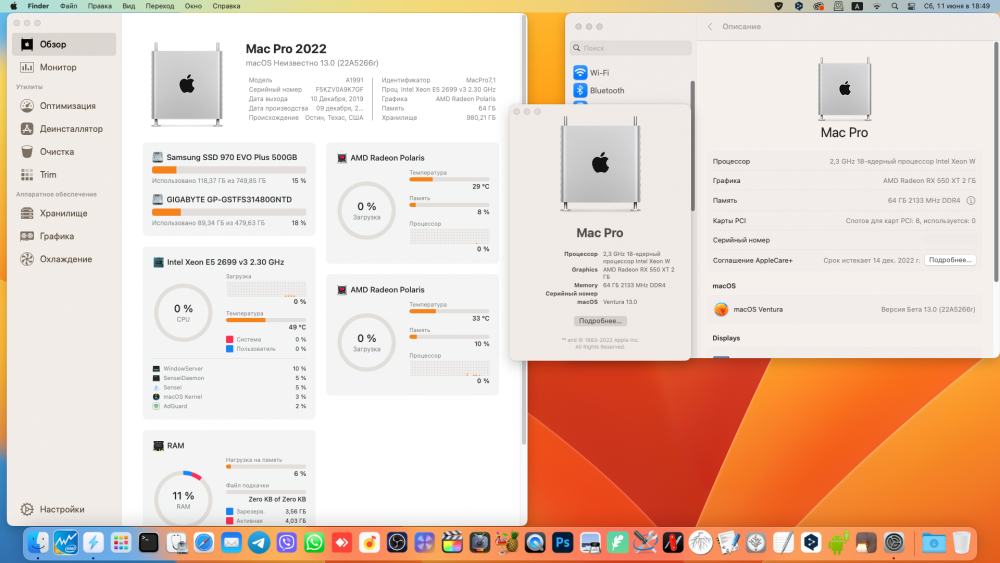
Task: Launch Final Cut Pro from the Dock
Action: (452, 543)
